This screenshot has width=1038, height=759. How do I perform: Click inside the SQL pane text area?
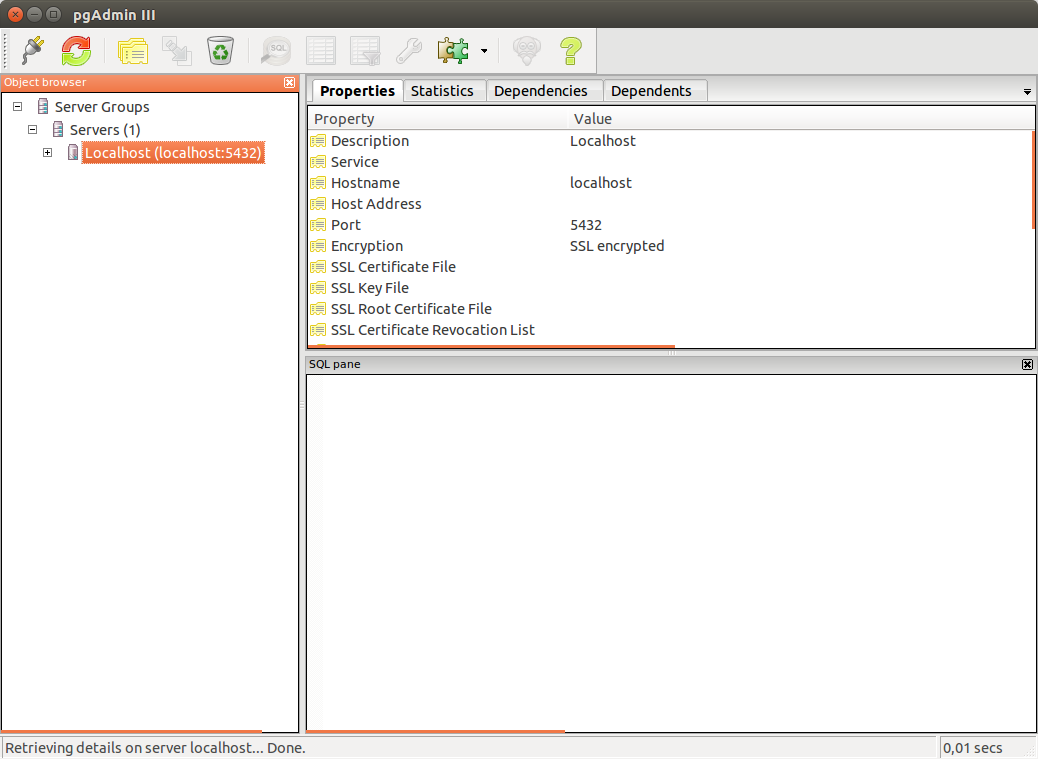[x=670, y=553]
